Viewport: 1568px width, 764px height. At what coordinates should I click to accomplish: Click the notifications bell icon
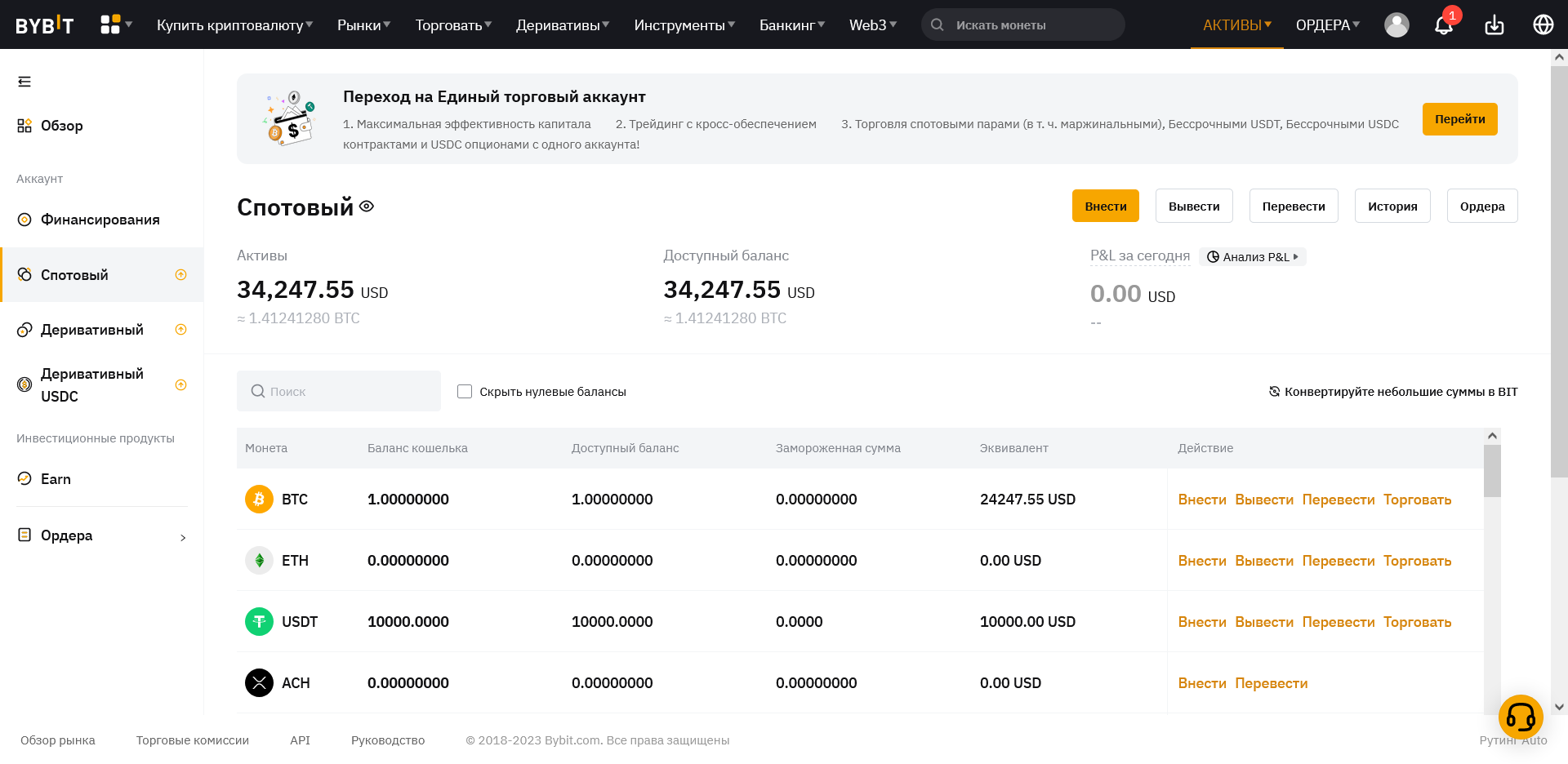tap(1443, 25)
